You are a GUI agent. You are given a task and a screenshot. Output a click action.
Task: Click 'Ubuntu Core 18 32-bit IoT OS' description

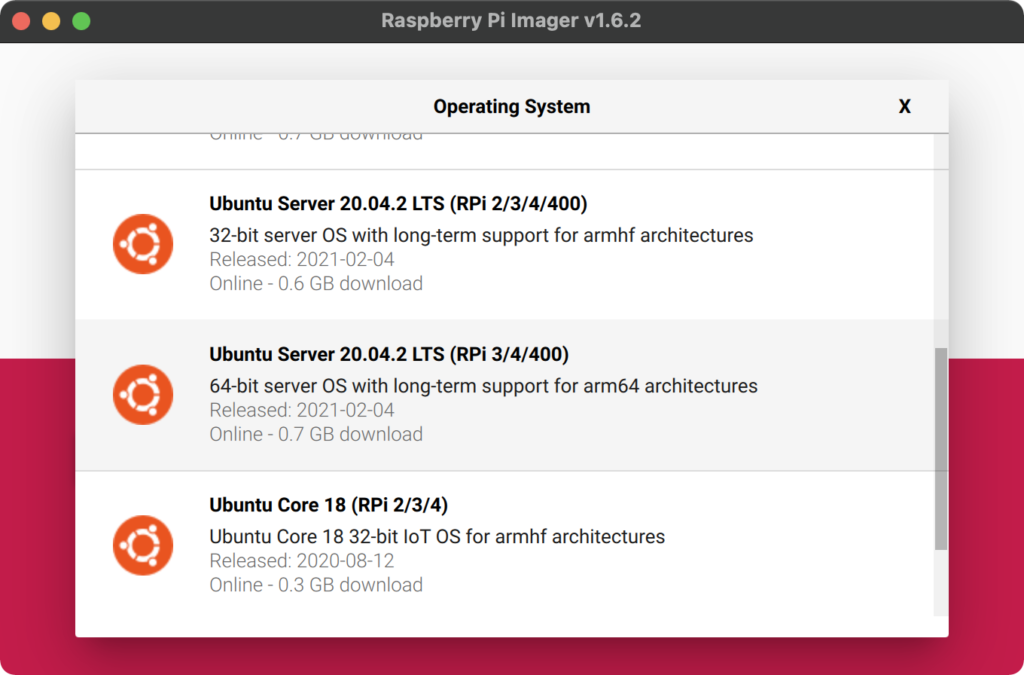(437, 537)
